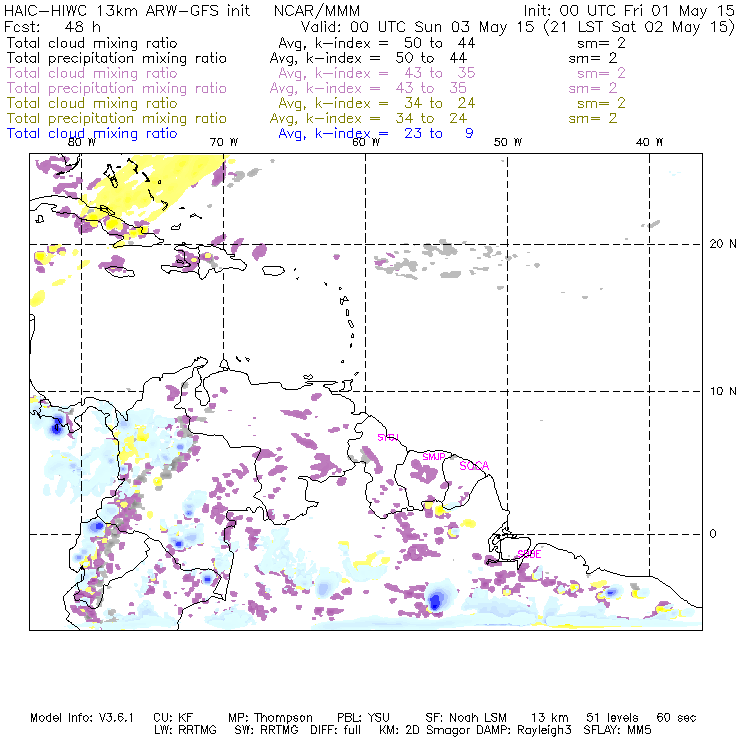The image size is (740, 740).
Task: Click the blue 'Total cloud mixing ratio' legend line
Action: click(x=92, y=134)
